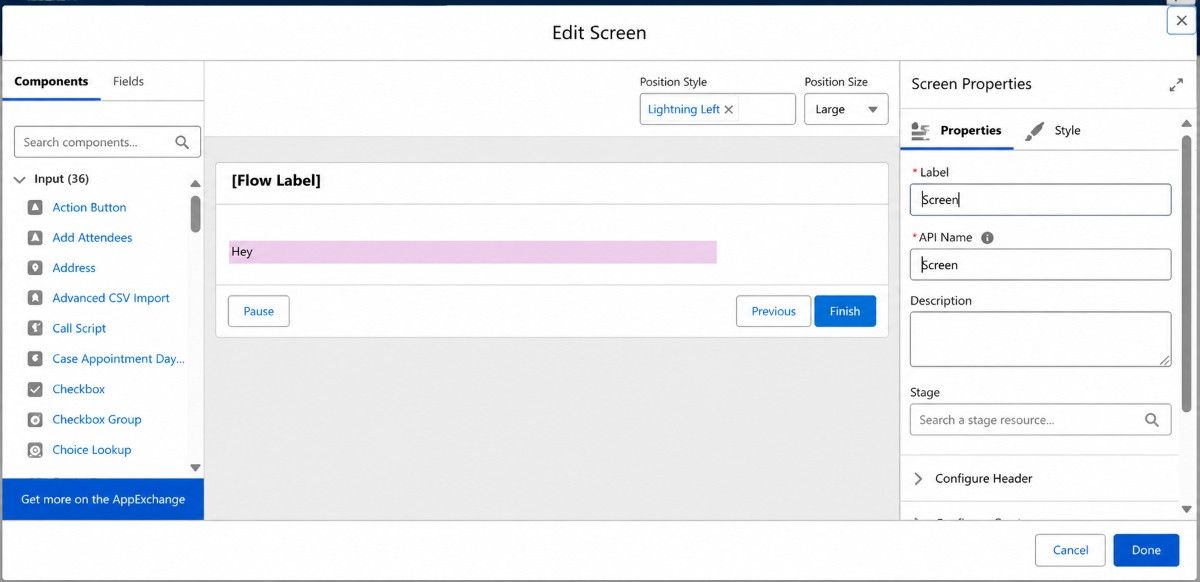The height and width of the screenshot is (582, 1200).
Task: Click the Checkbox component icon
Action: click(35, 389)
